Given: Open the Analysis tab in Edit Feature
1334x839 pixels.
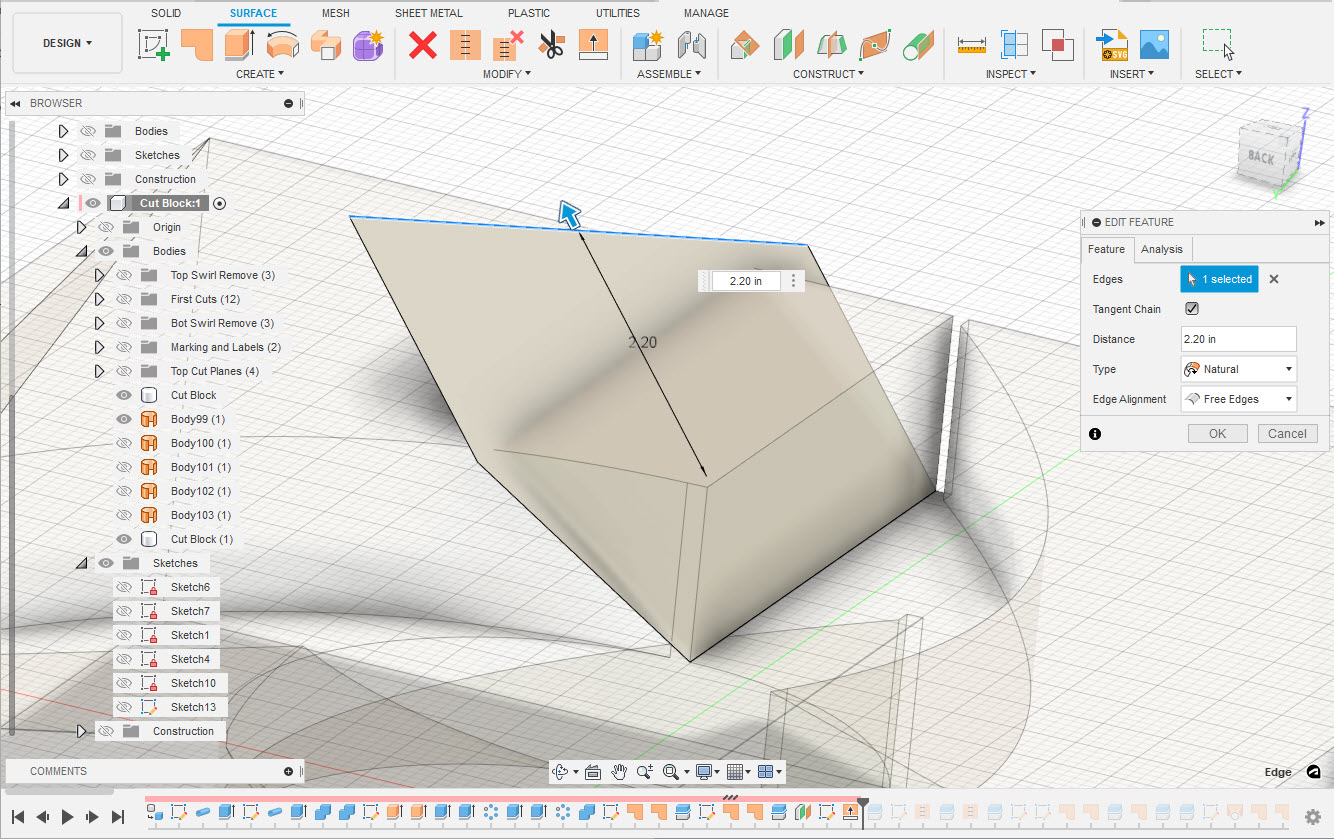Looking at the screenshot, I should pyautogui.click(x=1162, y=249).
